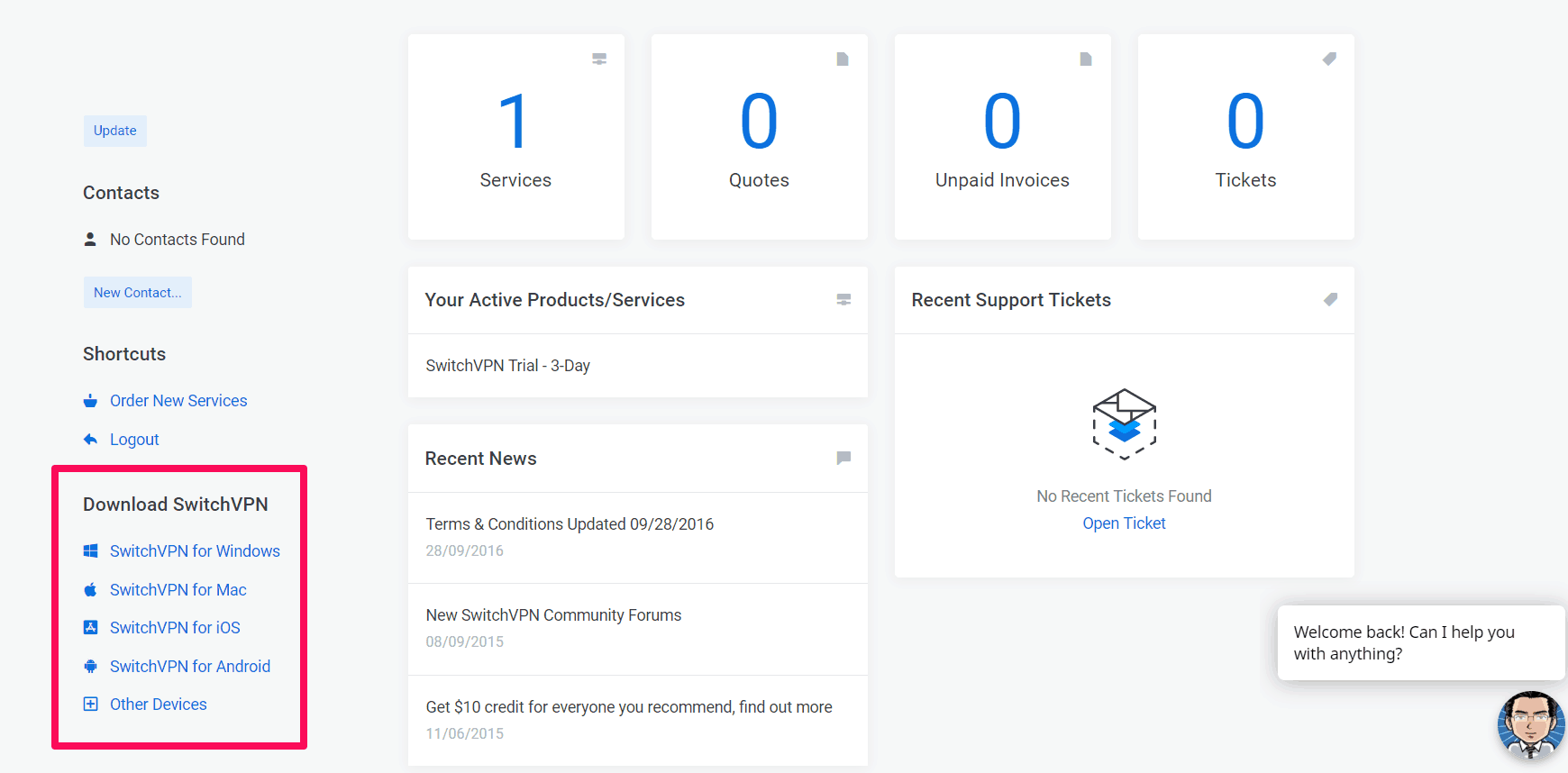
Task: Open the 0 Unpaid Invoices summary card
Action: (1002, 137)
